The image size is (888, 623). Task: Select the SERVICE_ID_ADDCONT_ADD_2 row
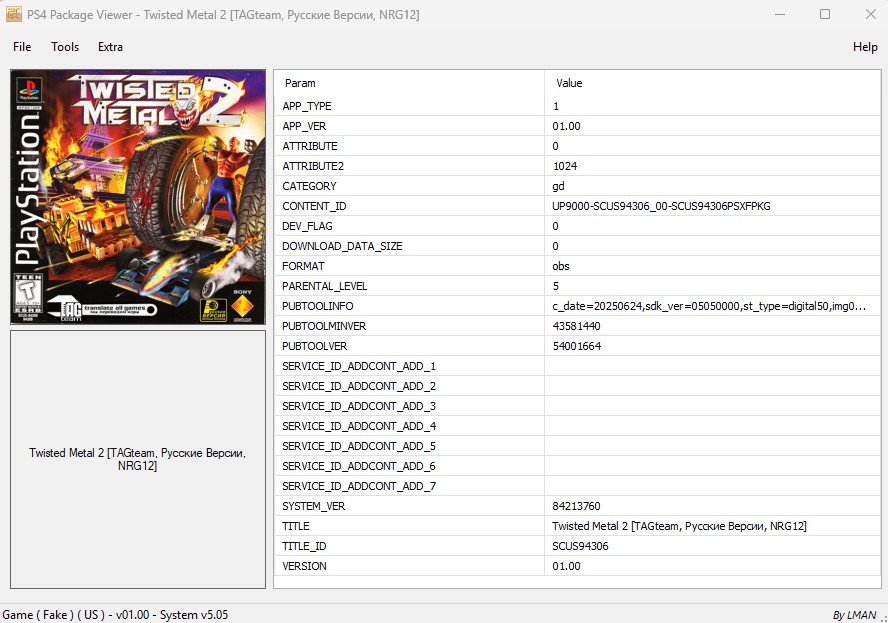(577, 386)
